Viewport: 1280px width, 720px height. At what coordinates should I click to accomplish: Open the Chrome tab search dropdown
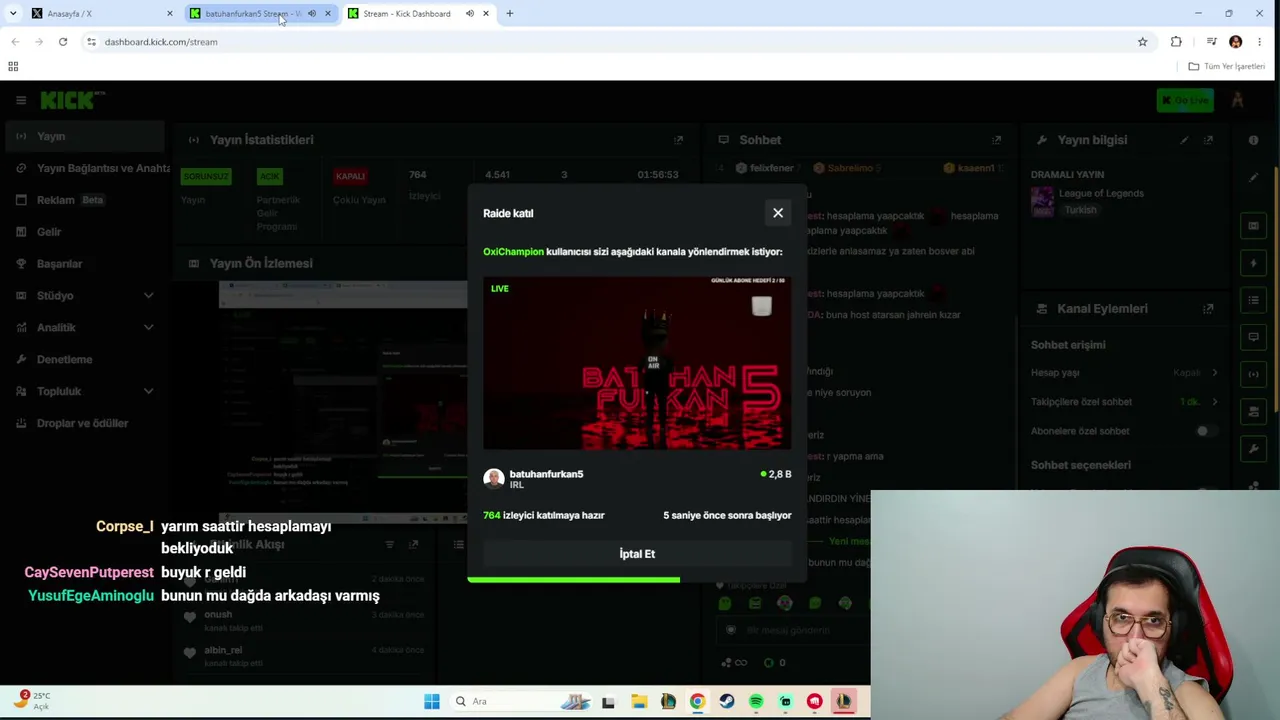(13, 14)
